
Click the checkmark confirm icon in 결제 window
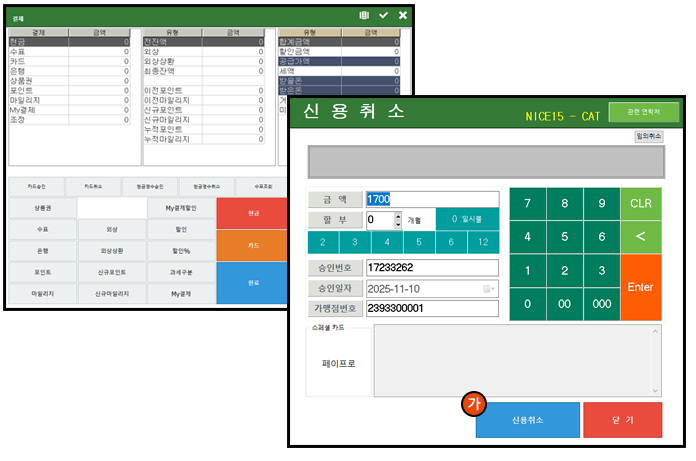(384, 16)
